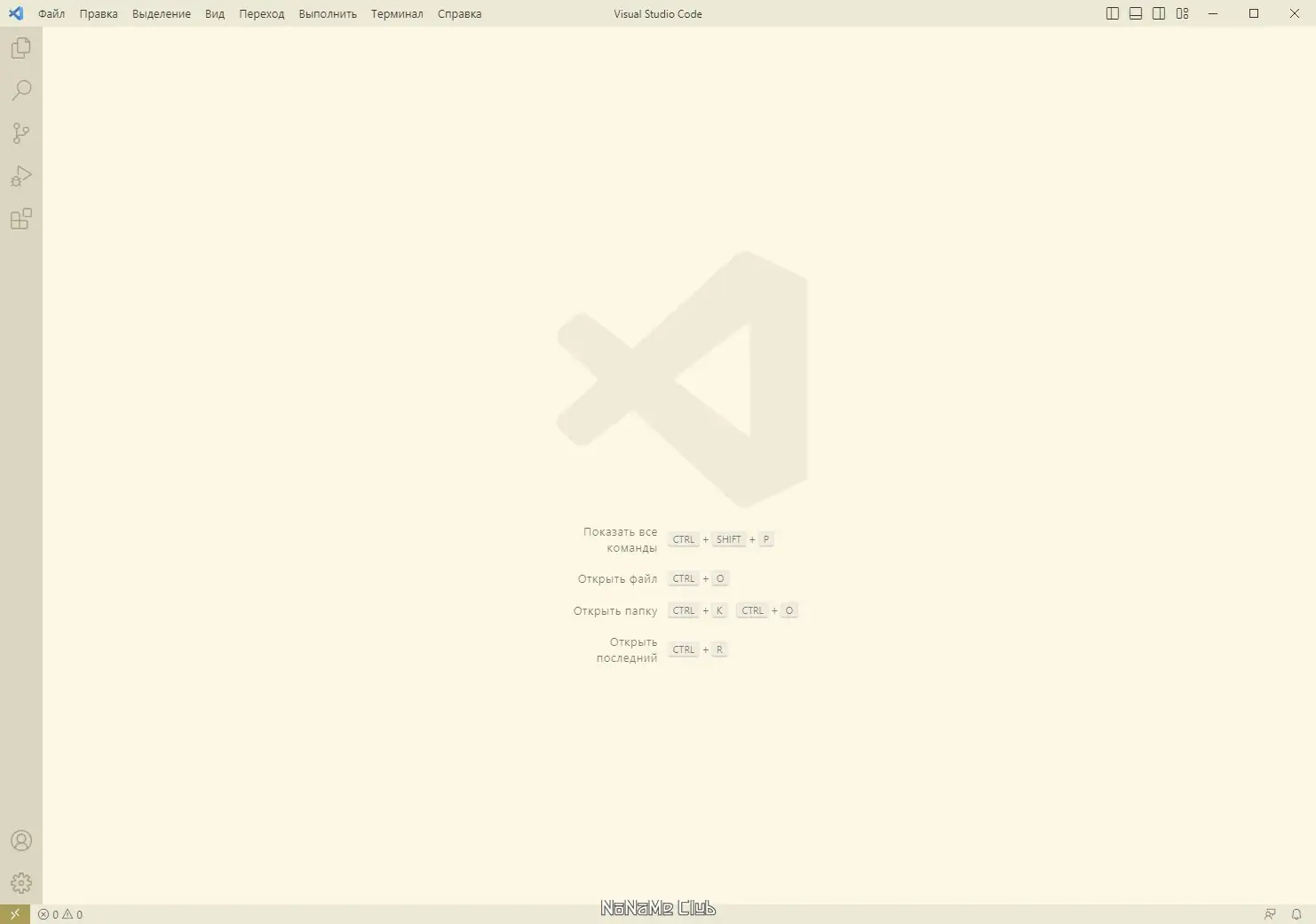The width and height of the screenshot is (1316, 924).
Task: Click the K key hint
Action: pos(719,610)
